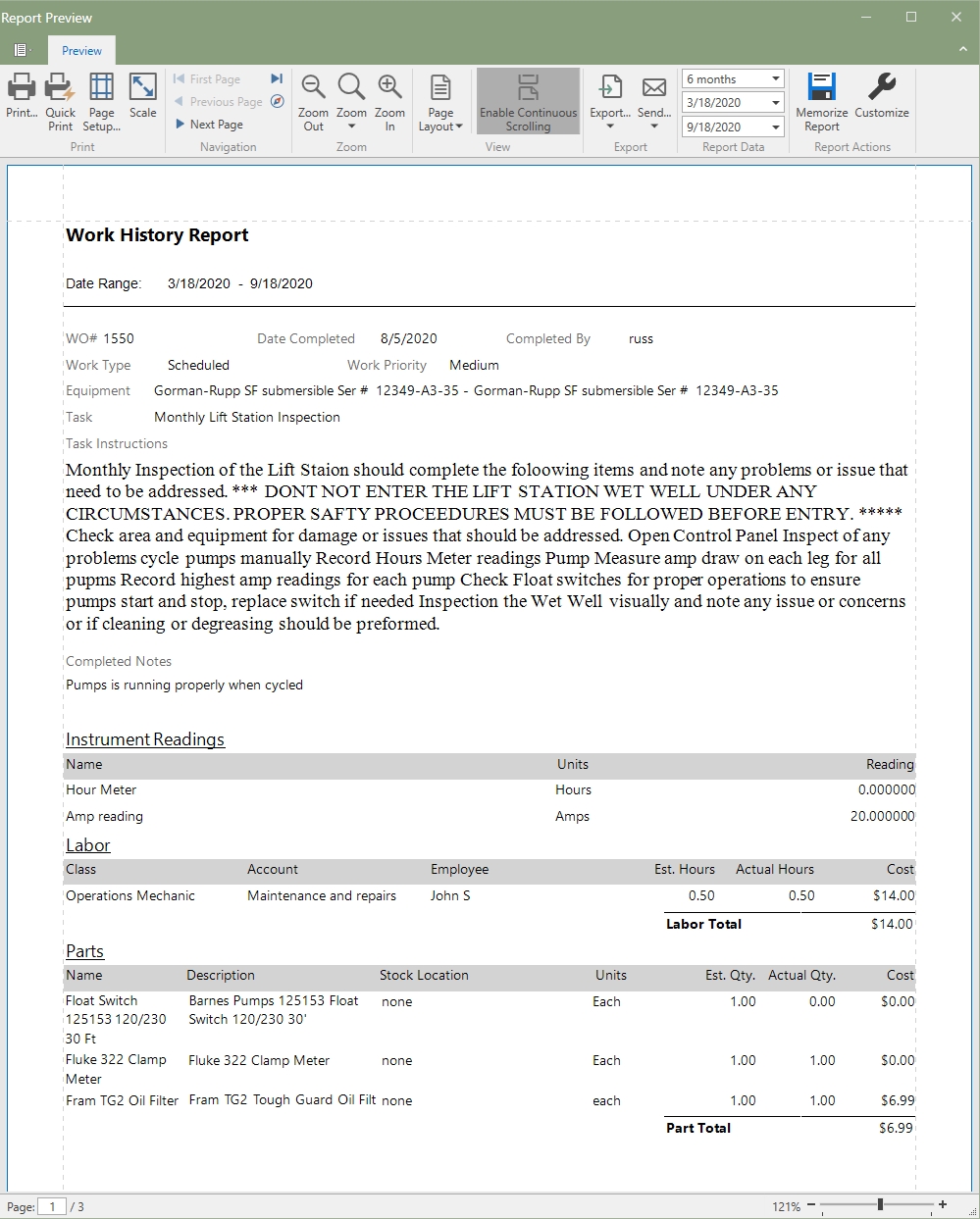Click the 121% zoom percentage
This screenshot has width=980, height=1219.
click(x=787, y=1206)
